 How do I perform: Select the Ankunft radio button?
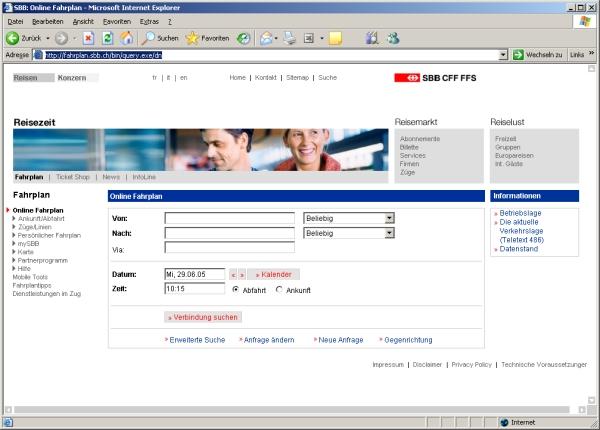pos(279,290)
